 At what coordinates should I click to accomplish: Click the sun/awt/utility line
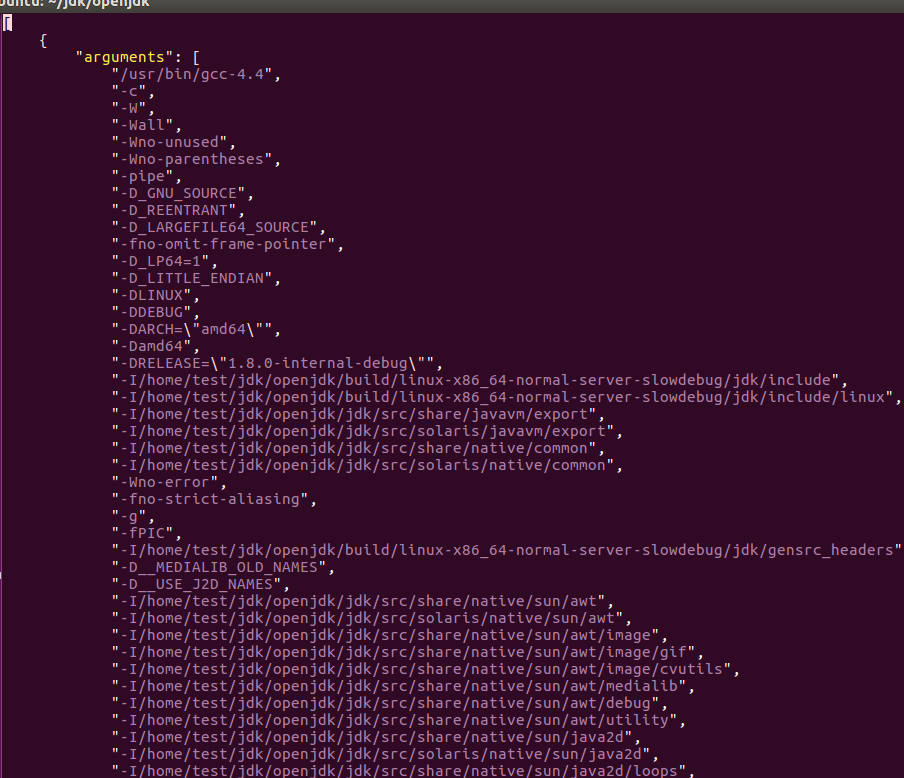click(398, 721)
